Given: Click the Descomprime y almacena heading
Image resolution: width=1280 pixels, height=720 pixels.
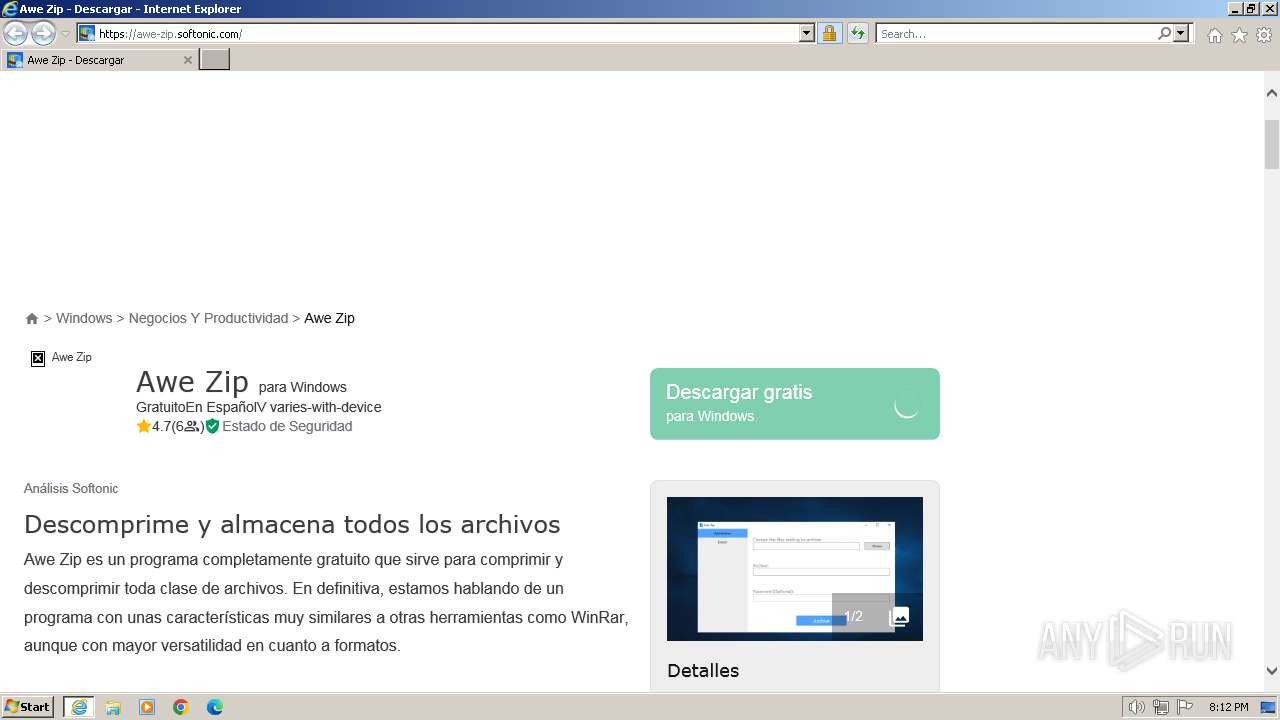Looking at the screenshot, I should pos(292,524).
